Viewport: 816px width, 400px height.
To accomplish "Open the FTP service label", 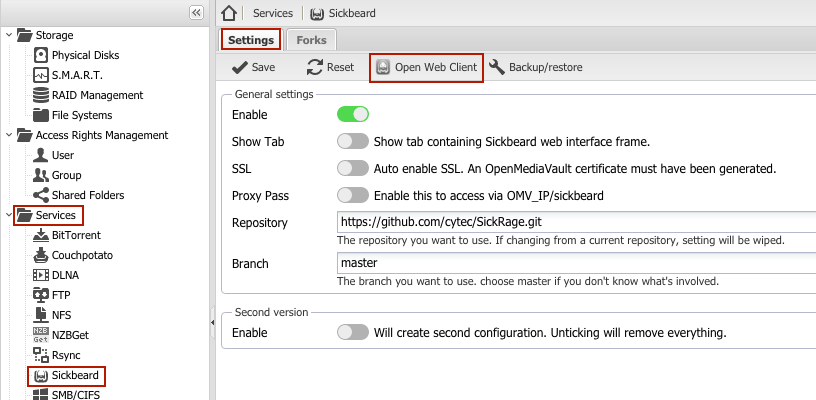I will pos(61,295).
